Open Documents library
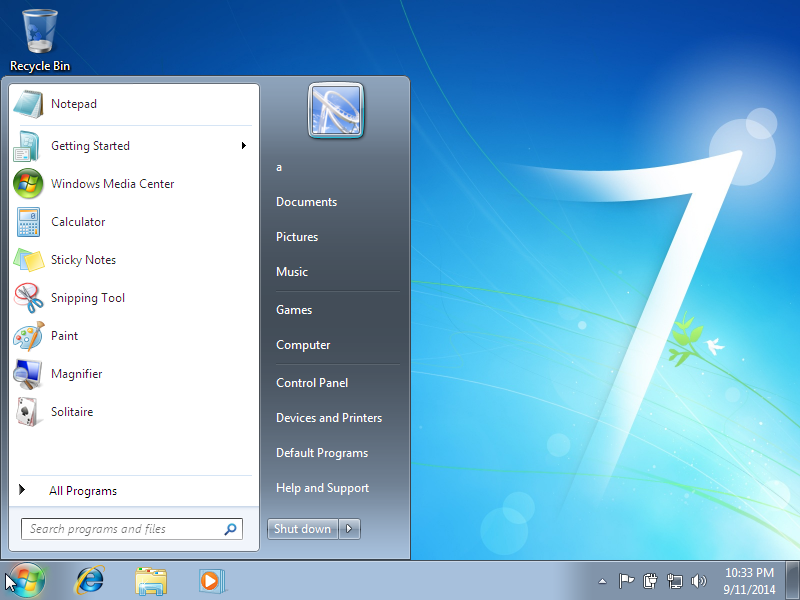The width and height of the screenshot is (800, 600). [x=307, y=202]
